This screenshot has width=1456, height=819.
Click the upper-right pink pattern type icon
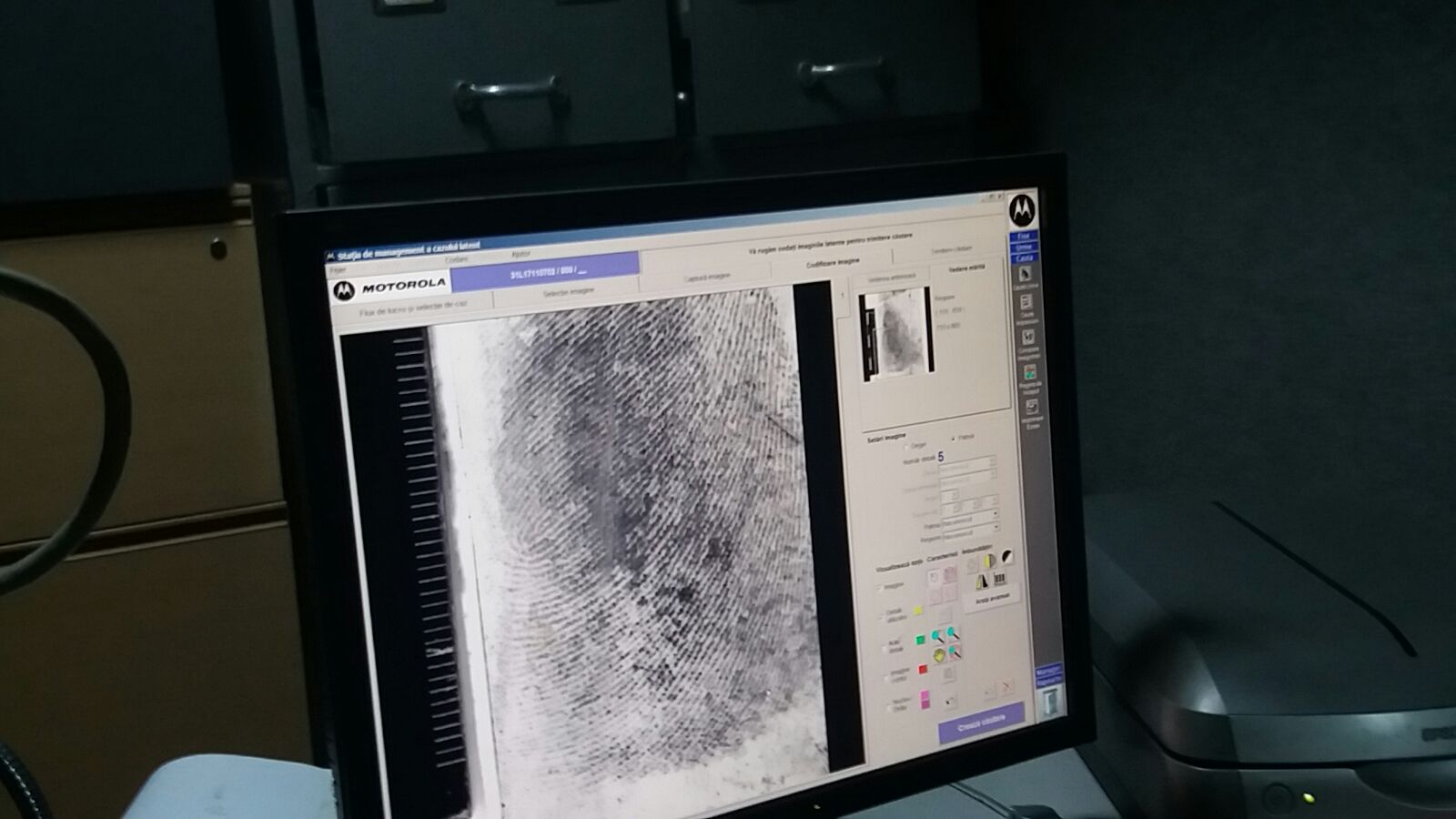click(950, 574)
